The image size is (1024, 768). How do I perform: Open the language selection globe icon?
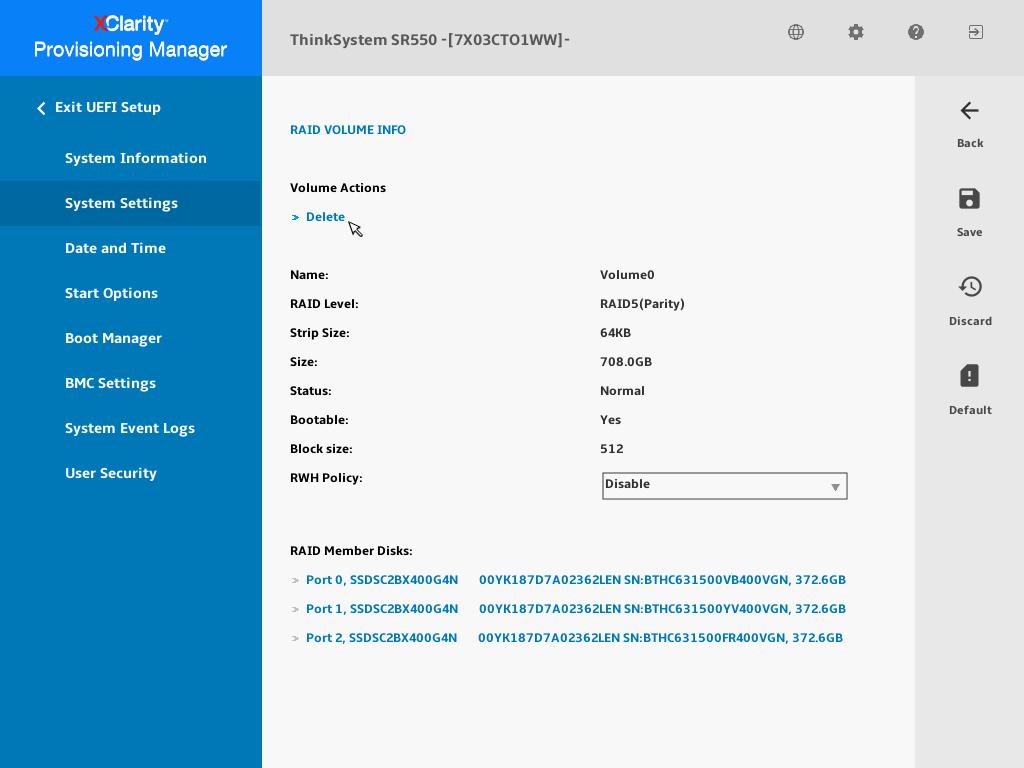point(796,32)
